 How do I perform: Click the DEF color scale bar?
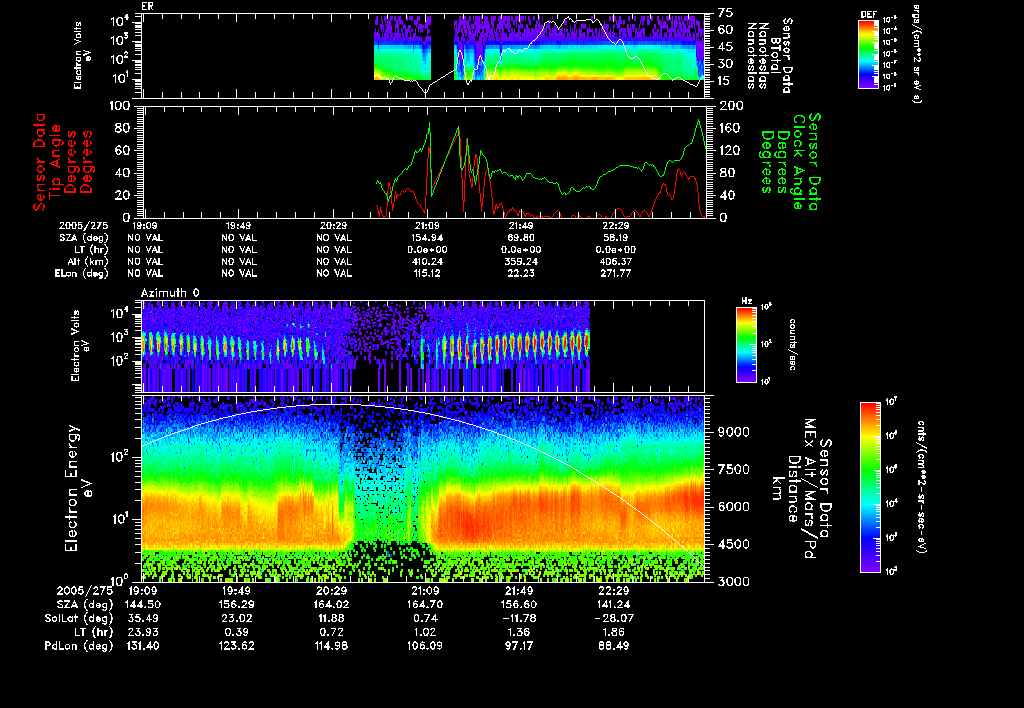pos(868,54)
